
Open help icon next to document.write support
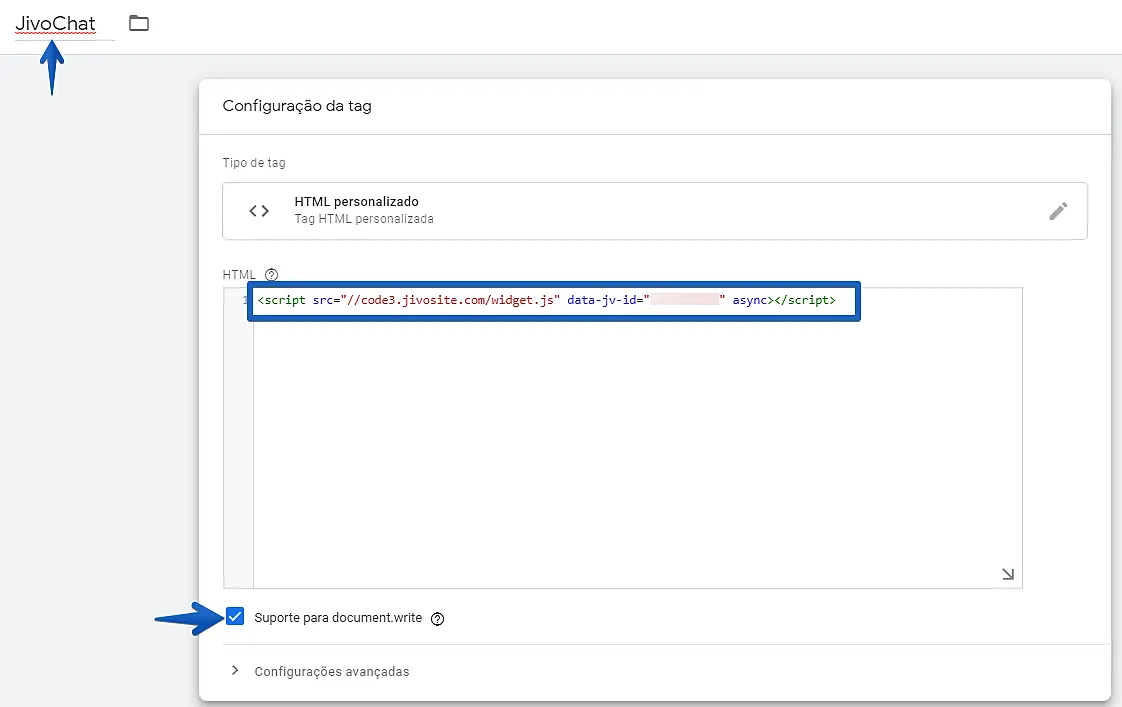click(x=437, y=619)
